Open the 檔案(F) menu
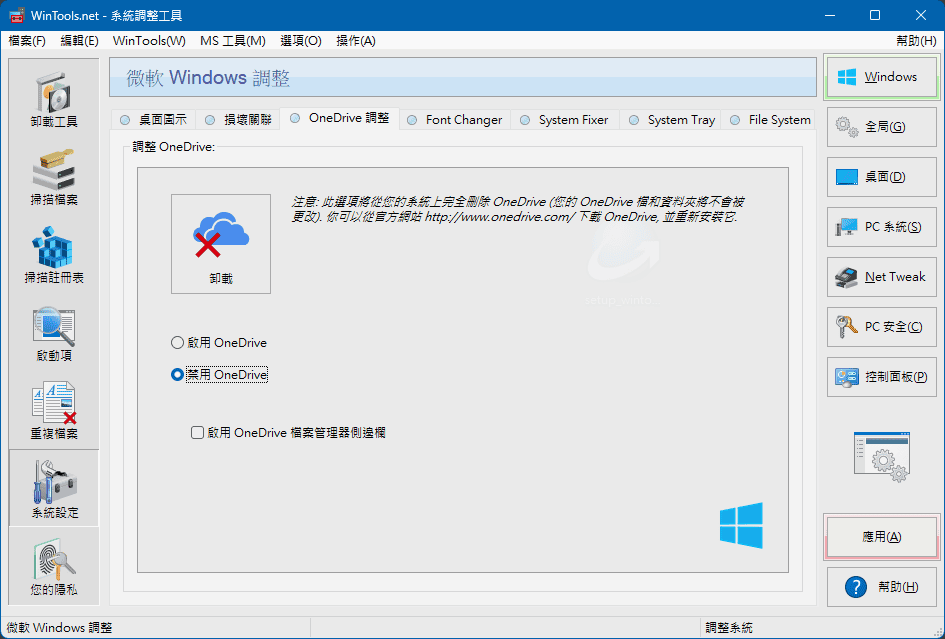The height and width of the screenshot is (639, 945). (x=27, y=41)
